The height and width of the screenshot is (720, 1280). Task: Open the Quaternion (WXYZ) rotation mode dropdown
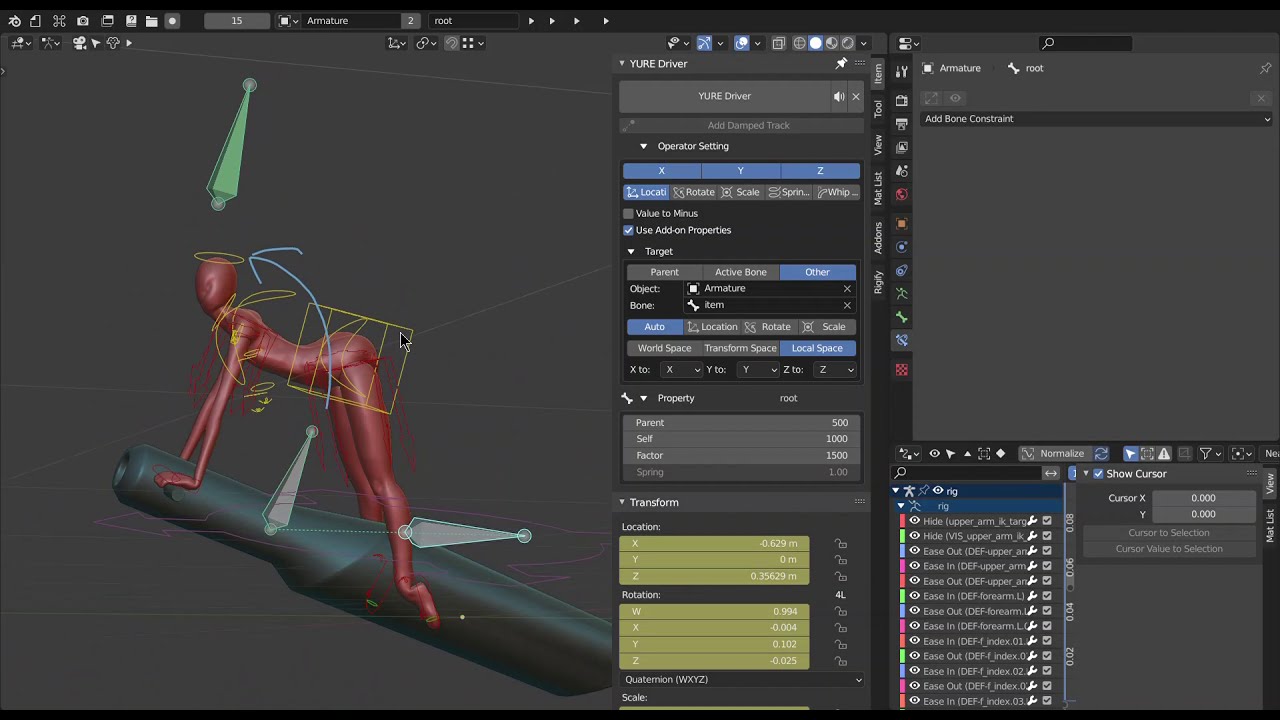741,680
